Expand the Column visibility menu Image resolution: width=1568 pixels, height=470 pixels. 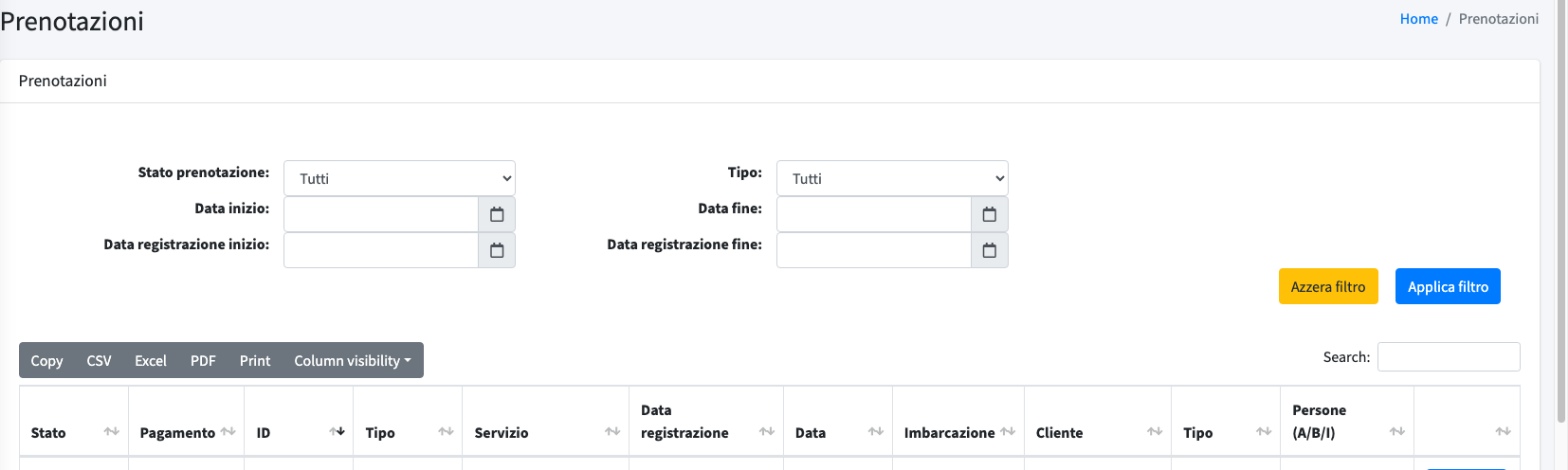click(x=353, y=361)
